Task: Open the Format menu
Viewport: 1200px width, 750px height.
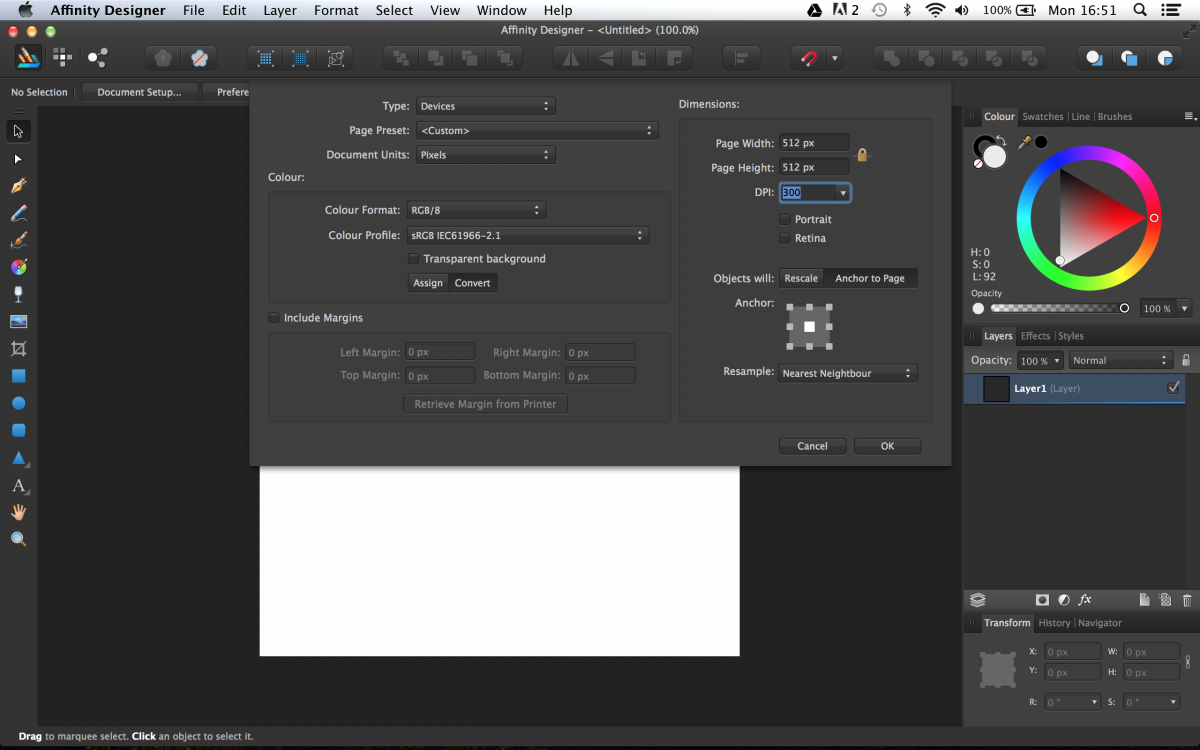Action: (336, 10)
